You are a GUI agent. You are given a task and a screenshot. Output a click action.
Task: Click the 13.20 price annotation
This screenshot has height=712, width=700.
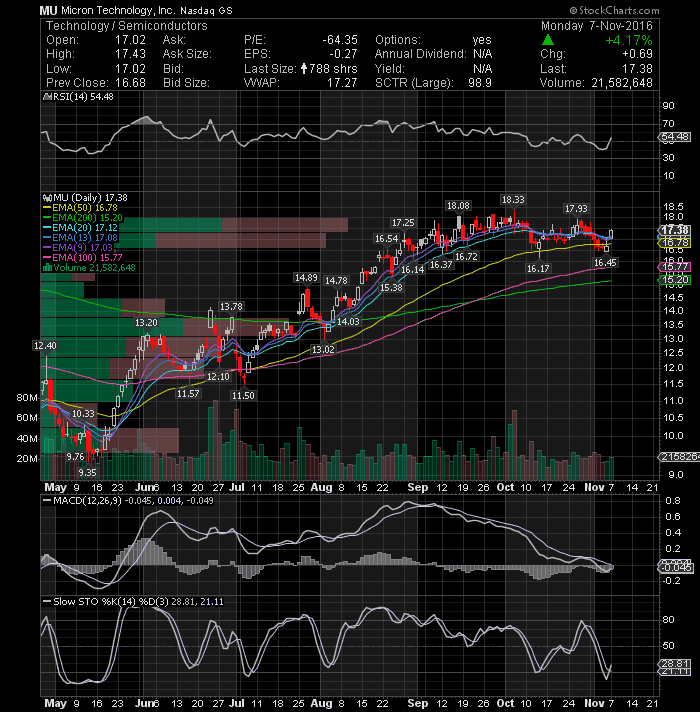point(146,323)
